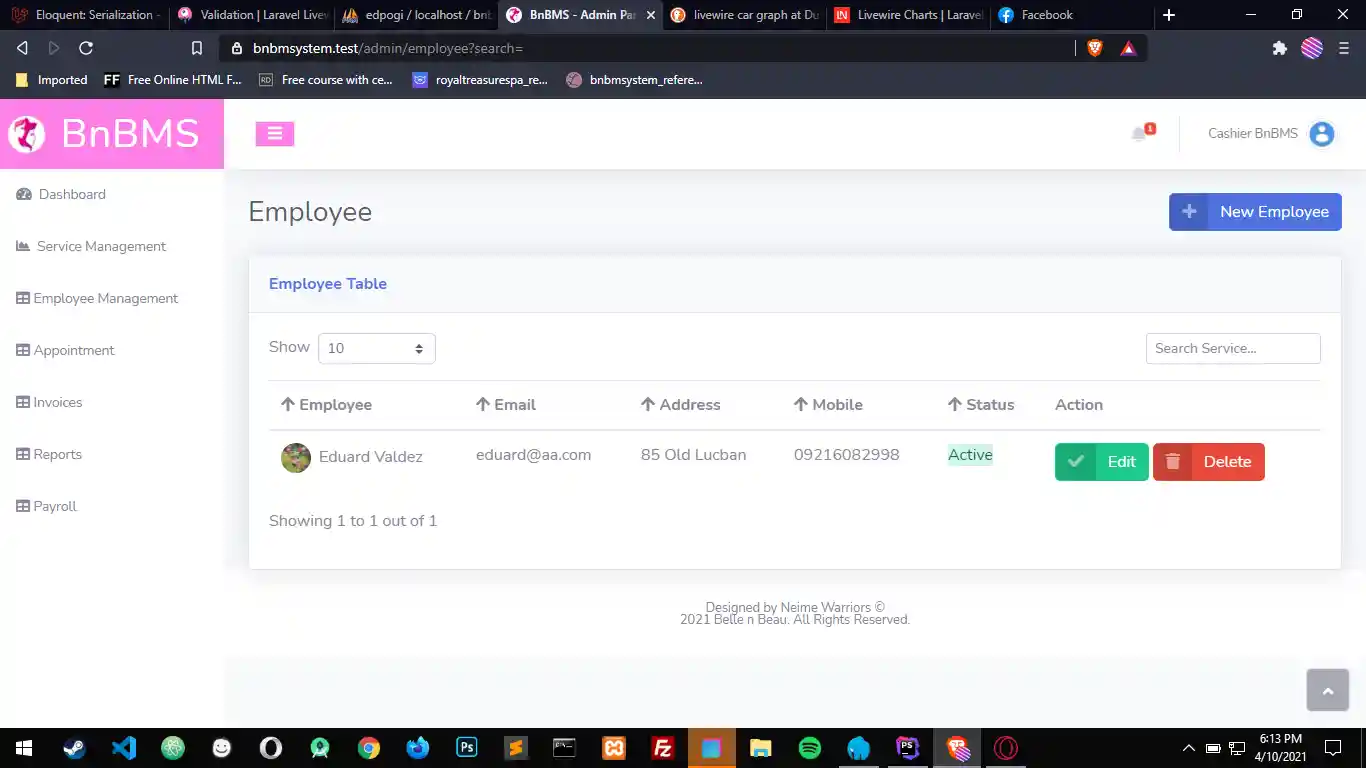
Task: Open Payroll in the sidebar
Action: [x=46, y=506]
